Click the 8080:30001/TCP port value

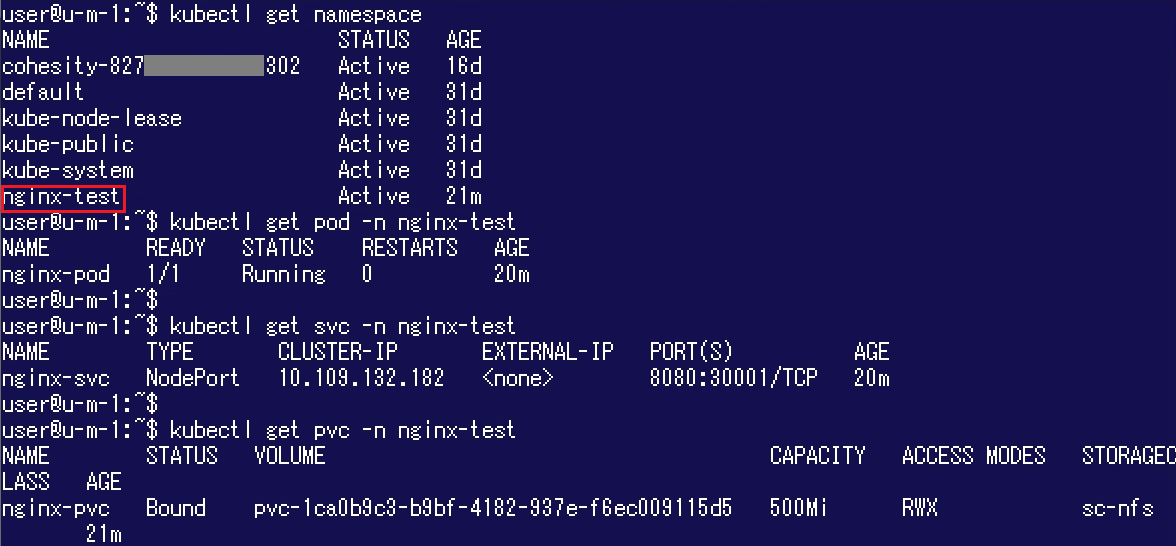tap(734, 377)
